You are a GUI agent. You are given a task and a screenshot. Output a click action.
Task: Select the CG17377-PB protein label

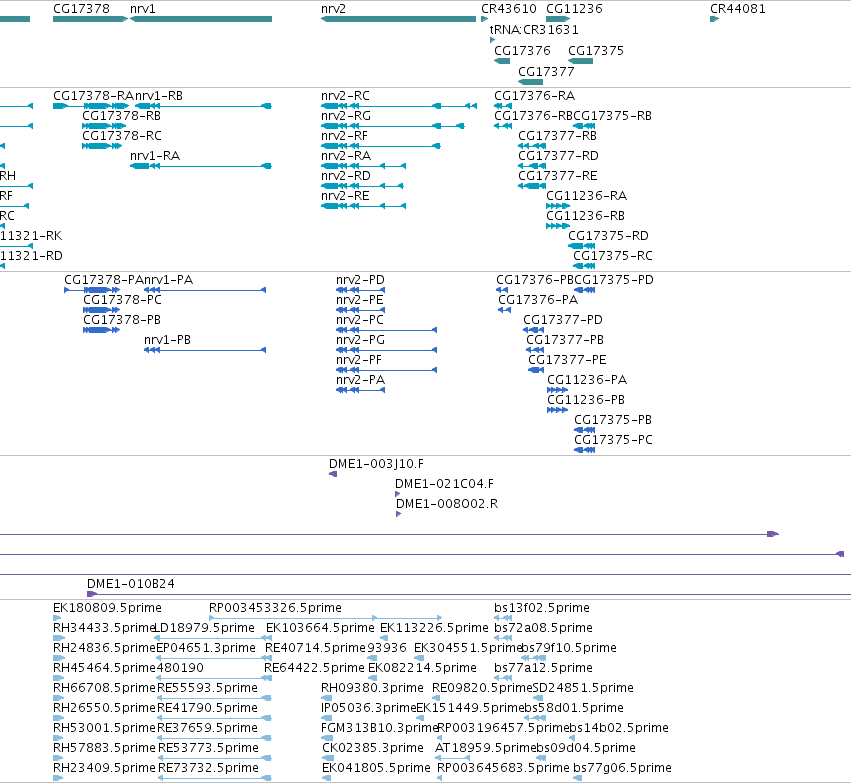pos(565,340)
